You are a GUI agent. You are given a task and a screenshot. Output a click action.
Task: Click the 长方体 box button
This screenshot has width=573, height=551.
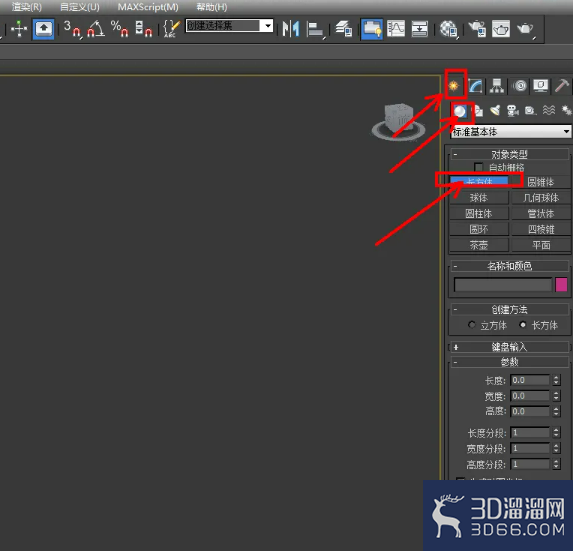coord(479,182)
